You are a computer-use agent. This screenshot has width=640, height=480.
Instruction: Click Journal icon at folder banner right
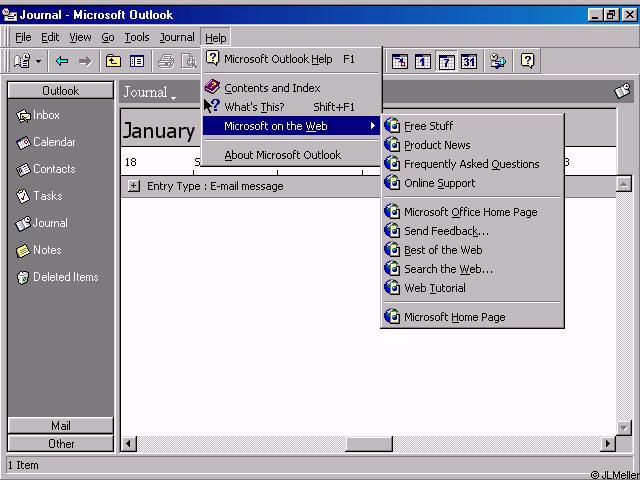[x=623, y=91]
